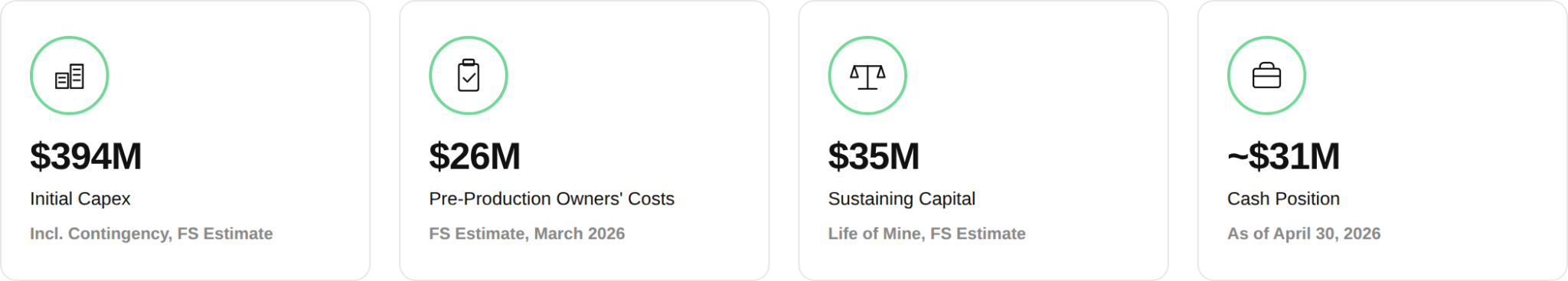The image size is (1568, 281).
Task: Click the Life of Mine, FS Estimate note
Action: pos(927,234)
